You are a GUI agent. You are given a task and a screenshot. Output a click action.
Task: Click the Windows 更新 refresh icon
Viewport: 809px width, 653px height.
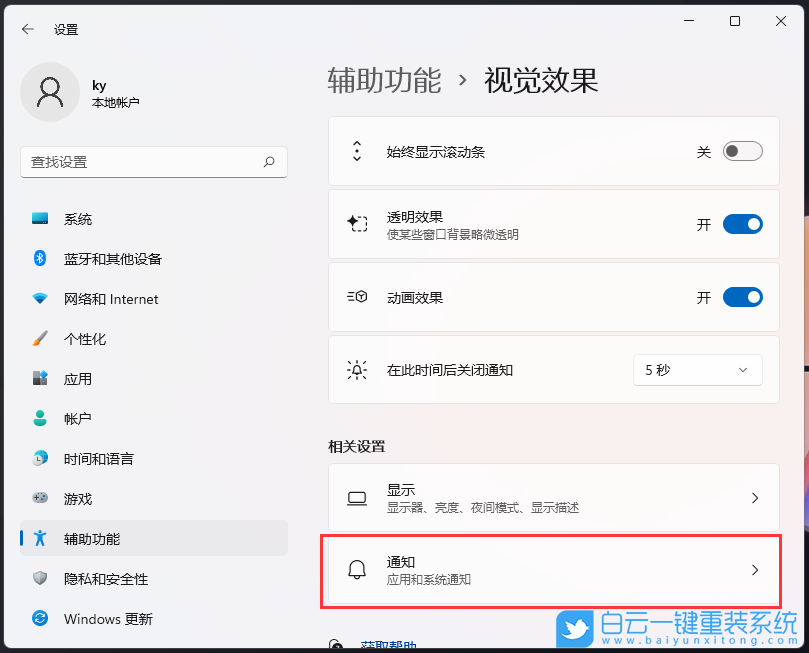pos(40,619)
